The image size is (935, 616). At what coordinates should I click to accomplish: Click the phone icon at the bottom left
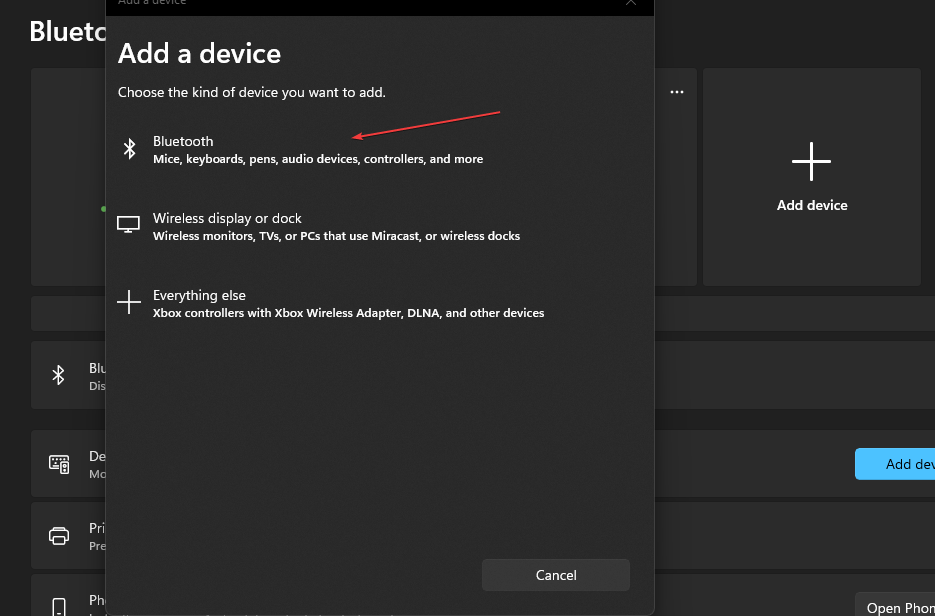tap(59, 606)
